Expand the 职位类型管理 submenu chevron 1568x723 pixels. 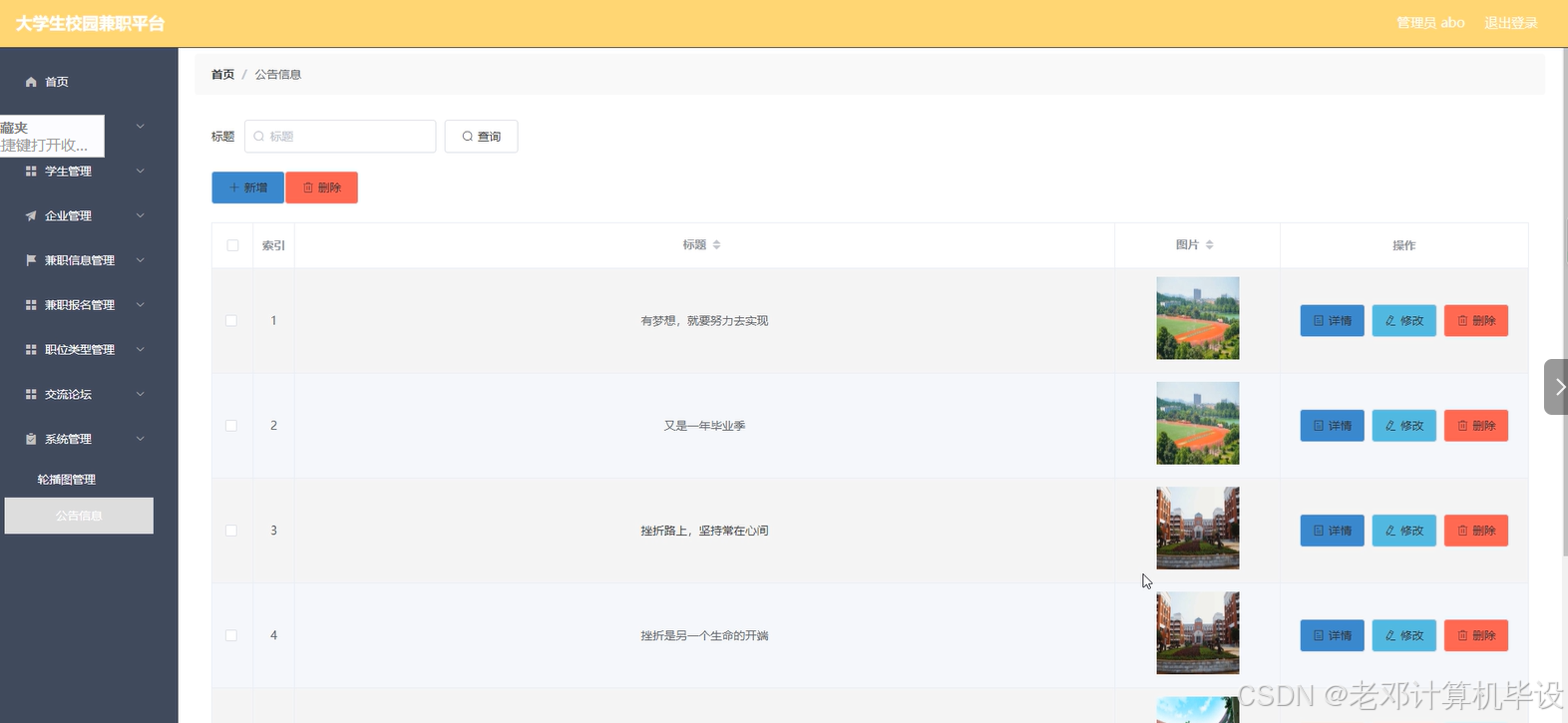click(140, 350)
